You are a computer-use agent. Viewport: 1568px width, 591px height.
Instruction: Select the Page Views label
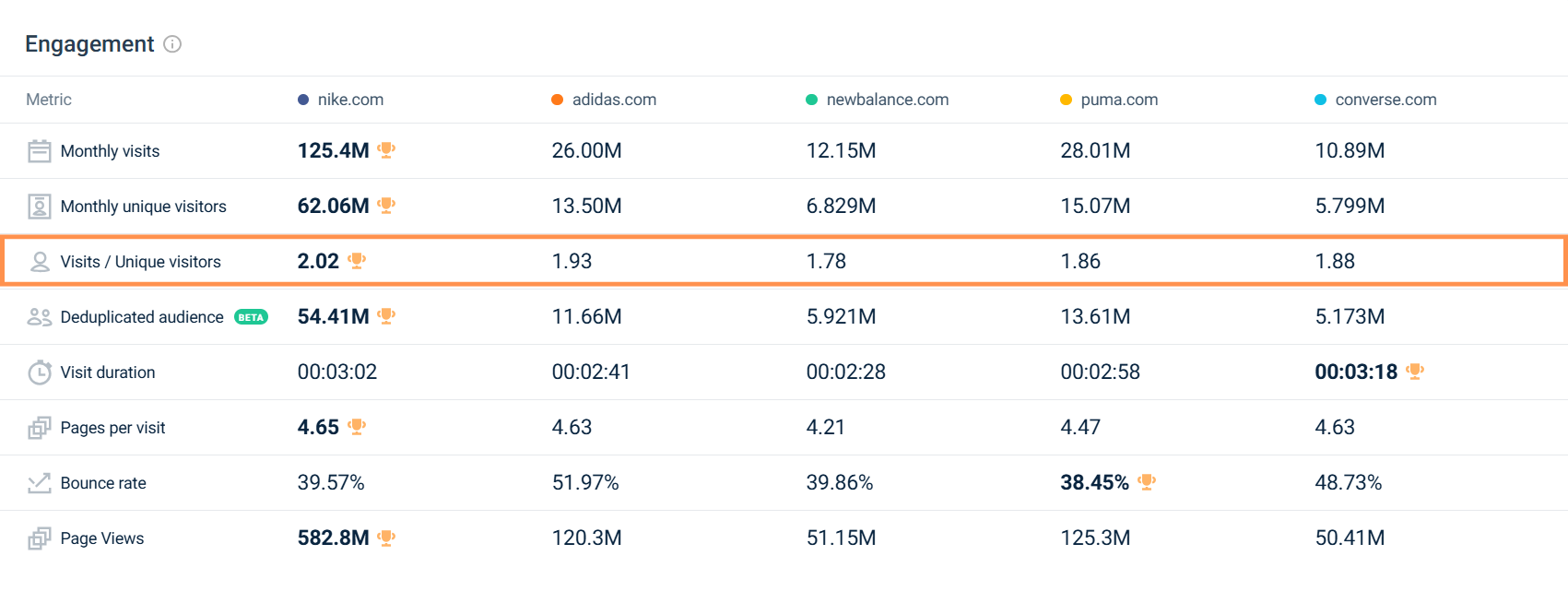pyautogui.click(x=102, y=538)
